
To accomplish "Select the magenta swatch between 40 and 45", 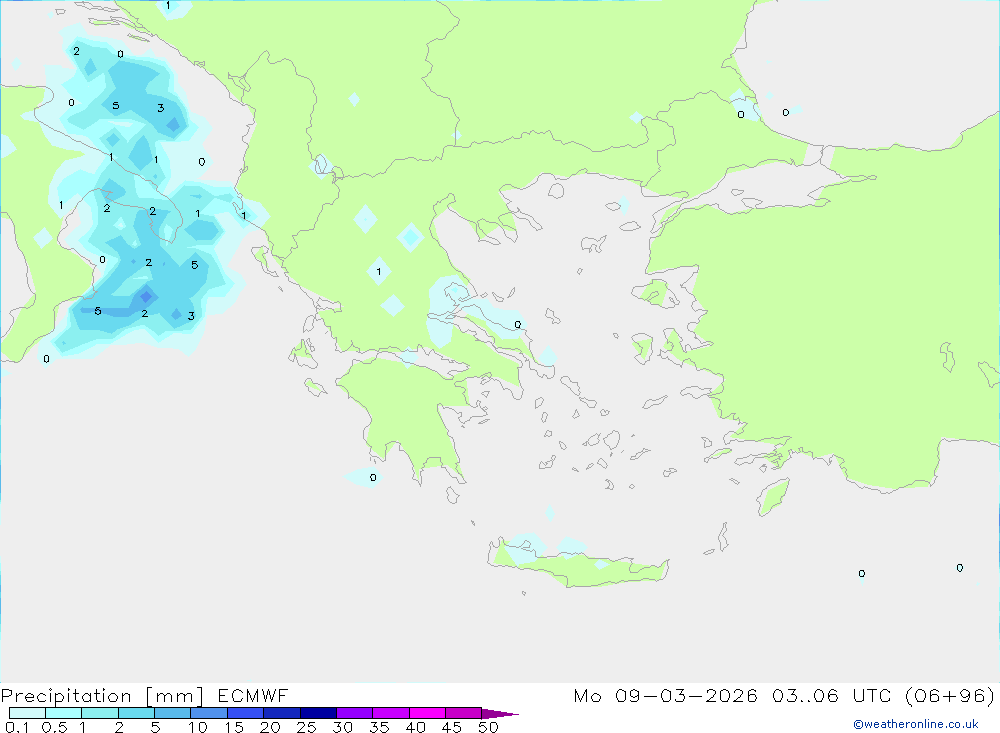I will coord(427,713).
